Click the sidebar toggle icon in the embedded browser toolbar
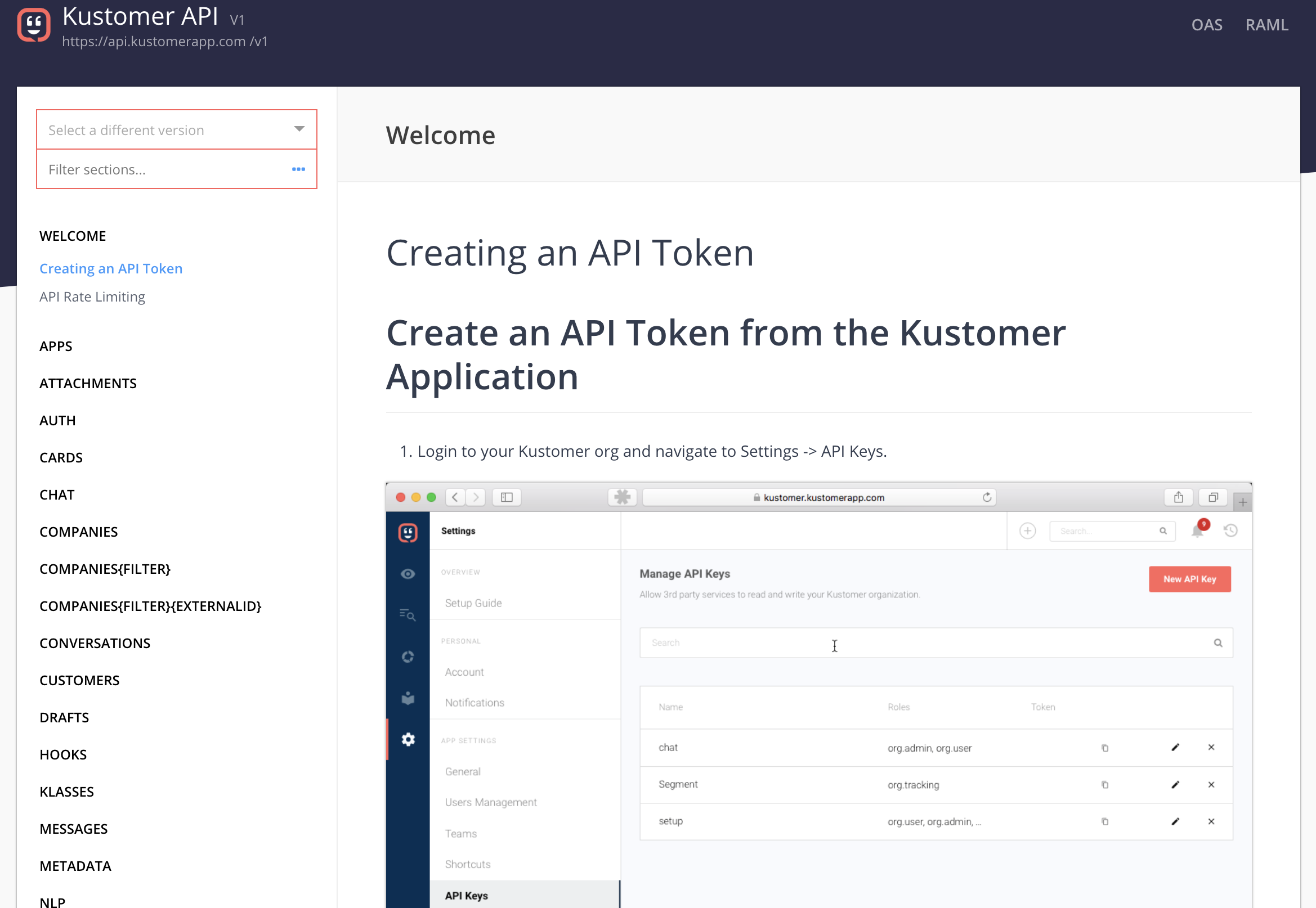Viewport: 1316px width, 908px height. pyautogui.click(x=507, y=497)
